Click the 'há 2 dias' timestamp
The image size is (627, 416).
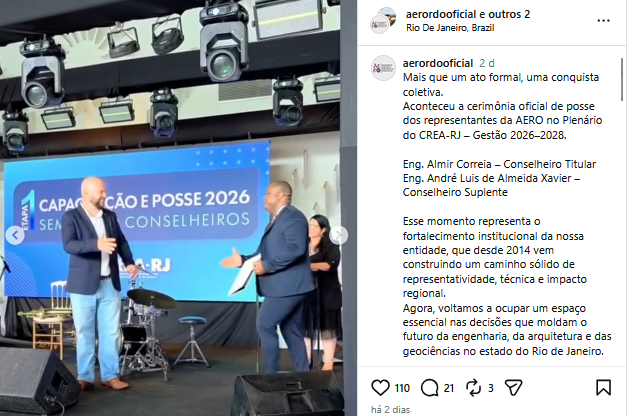point(390,410)
